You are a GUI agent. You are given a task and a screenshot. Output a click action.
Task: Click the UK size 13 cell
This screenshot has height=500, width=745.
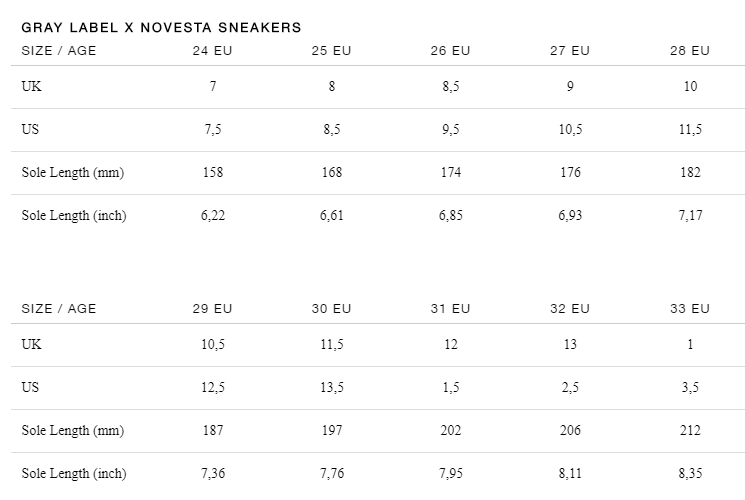click(570, 345)
